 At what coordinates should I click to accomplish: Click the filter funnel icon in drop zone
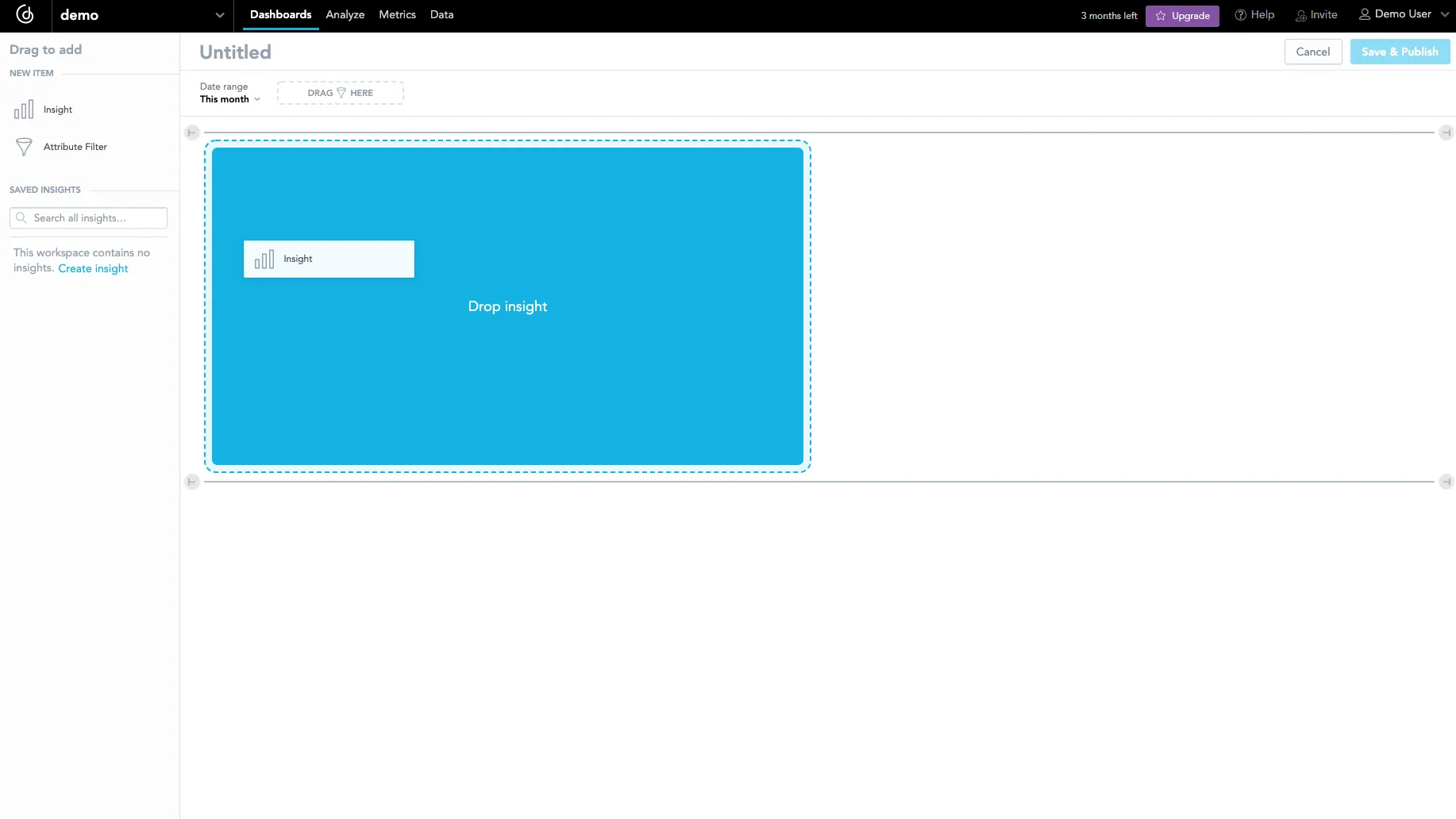point(341,93)
